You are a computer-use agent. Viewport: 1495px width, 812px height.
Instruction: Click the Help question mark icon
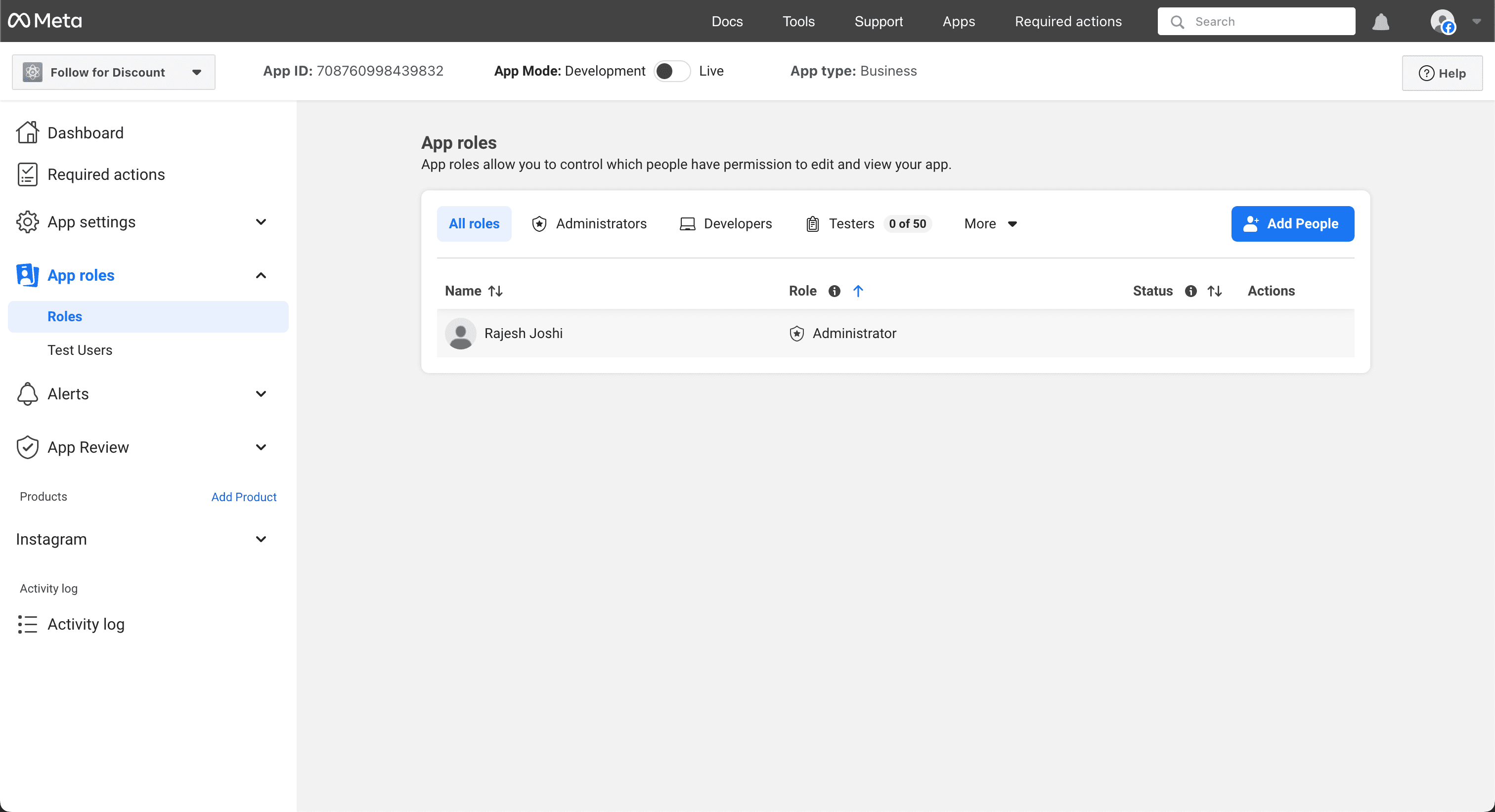point(1426,73)
